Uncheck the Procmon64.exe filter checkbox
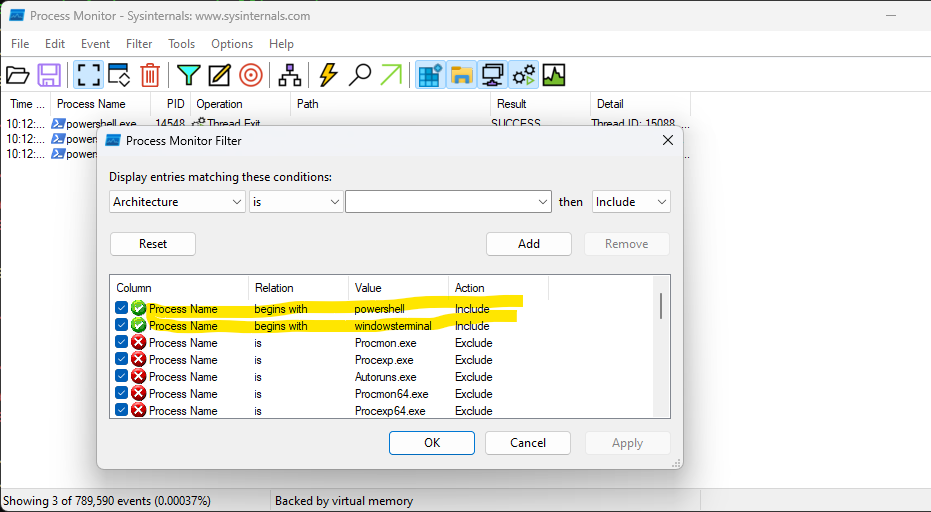931x512 pixels. [122, 393]
